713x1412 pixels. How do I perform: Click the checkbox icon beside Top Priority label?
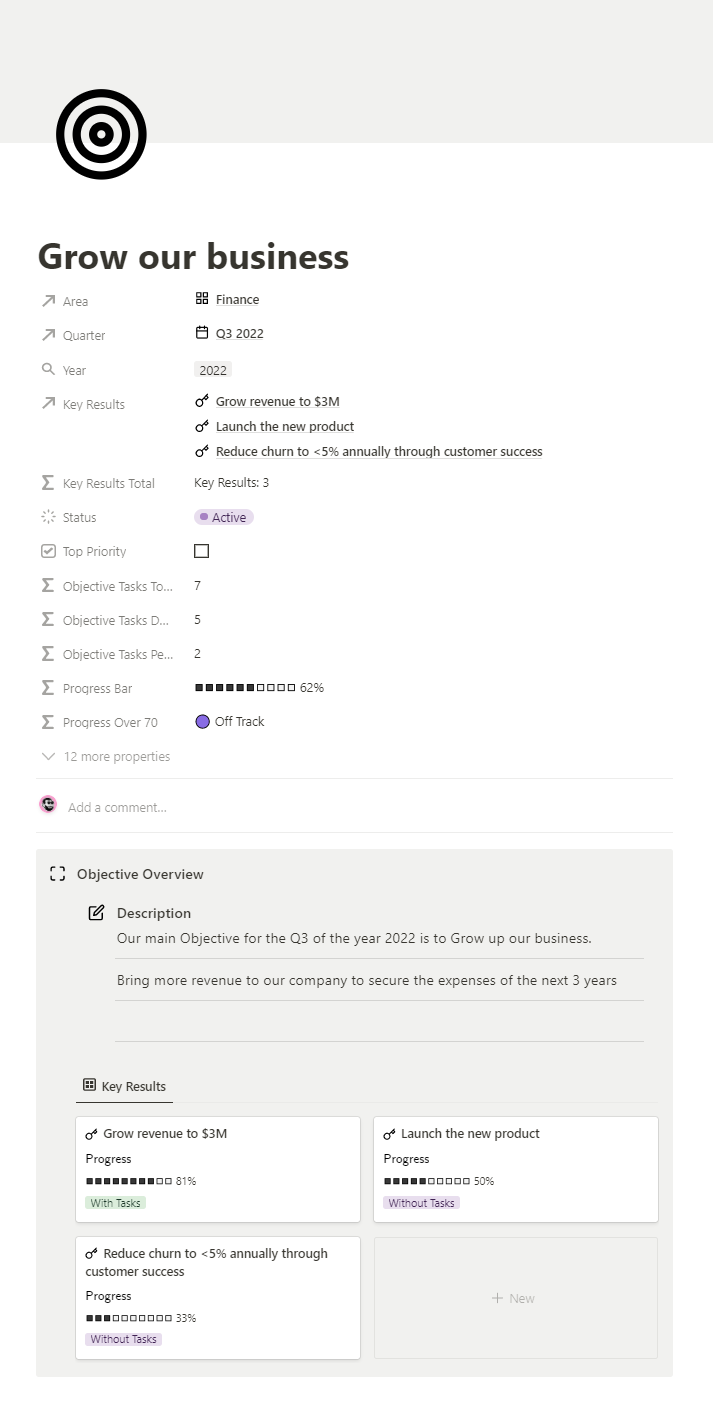point(48,551)
